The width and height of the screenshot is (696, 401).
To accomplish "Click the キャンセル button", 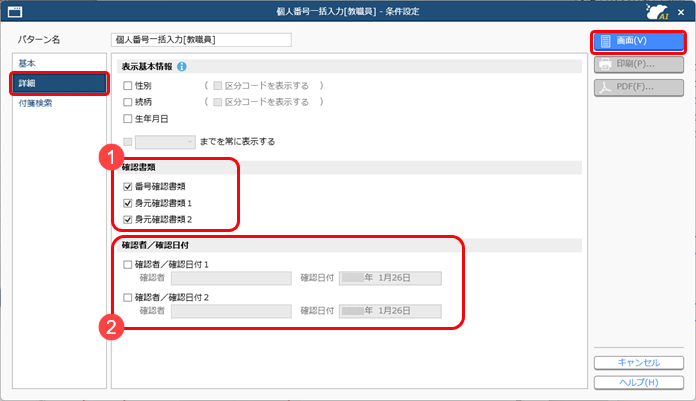I will 638,363.
